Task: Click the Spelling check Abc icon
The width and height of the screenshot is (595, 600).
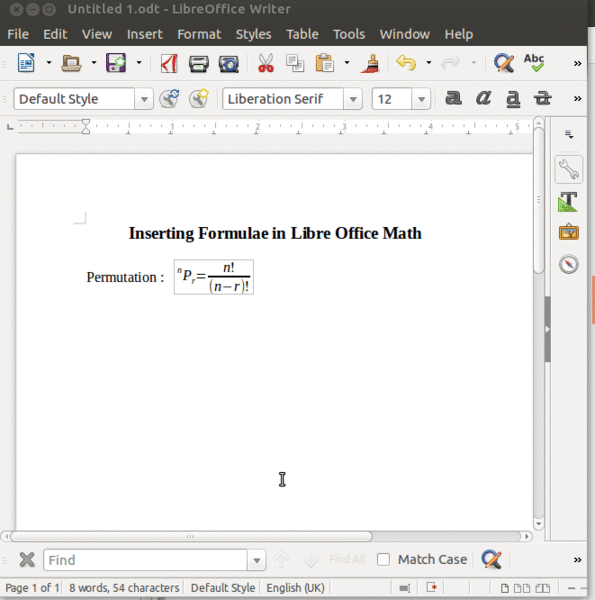Action: 534,63
